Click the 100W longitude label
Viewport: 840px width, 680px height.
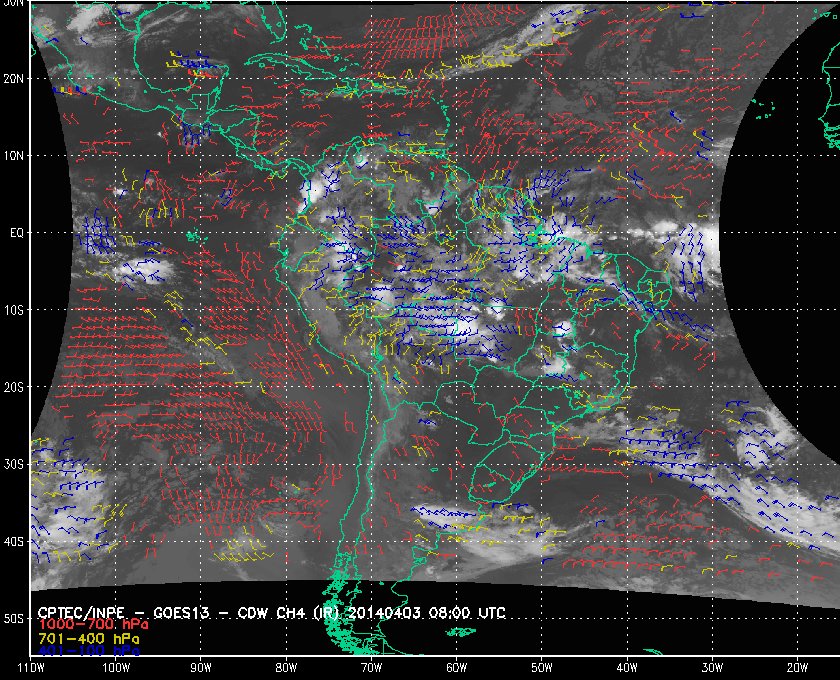click(116, 668)
